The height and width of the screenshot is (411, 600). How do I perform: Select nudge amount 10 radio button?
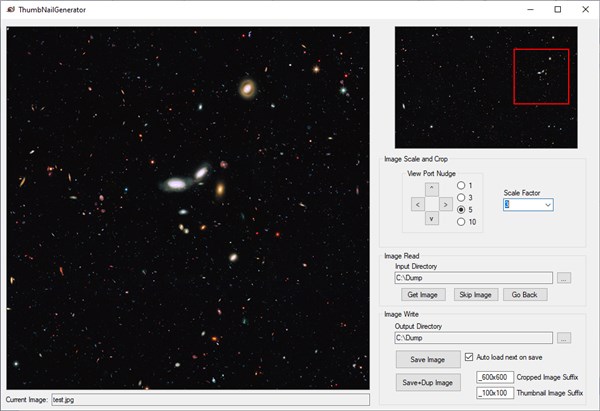(461, 222)
